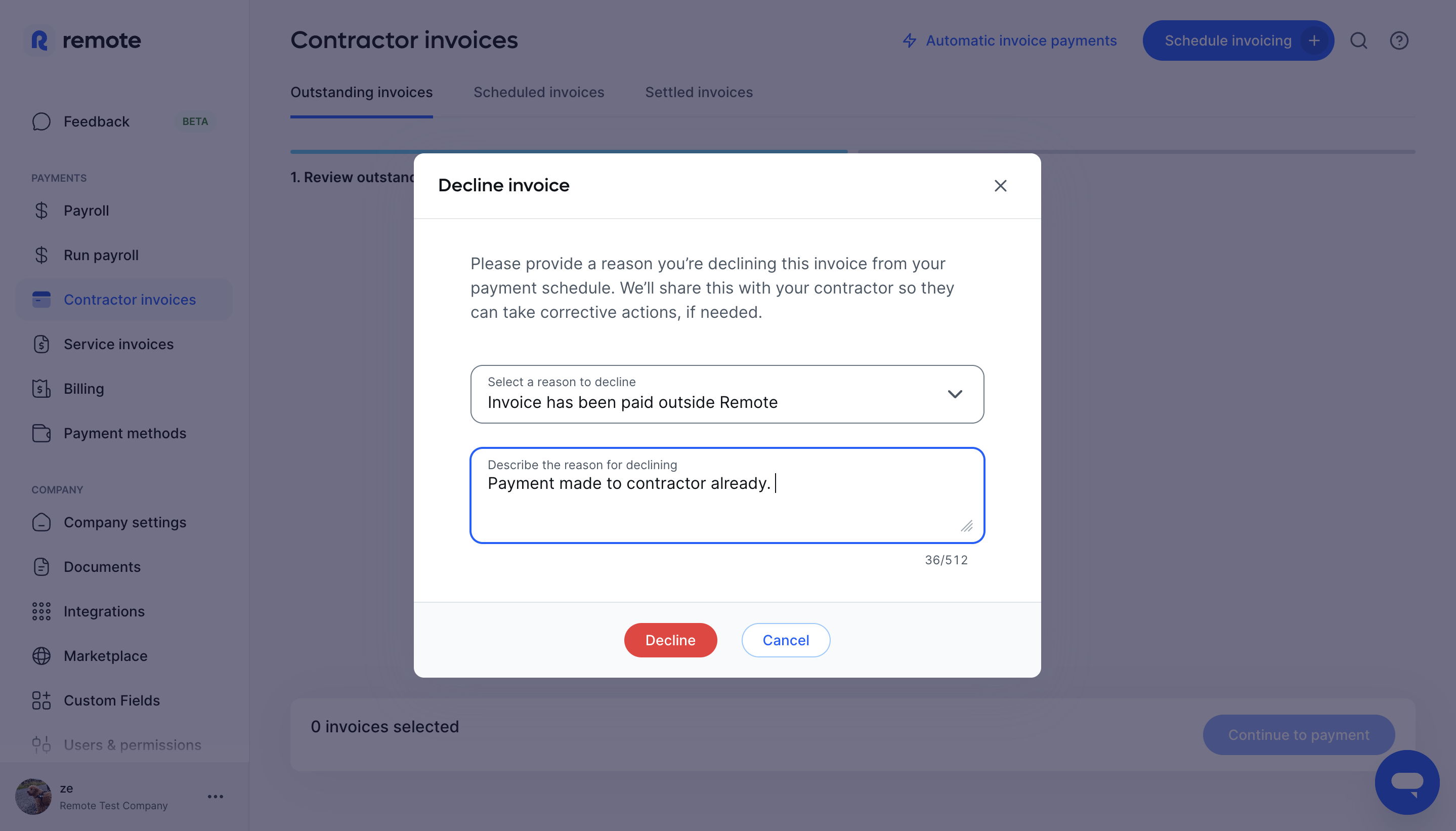Switch to Scheduled invoices tab
Viewport: 1456px width, 831px height.
539,93
